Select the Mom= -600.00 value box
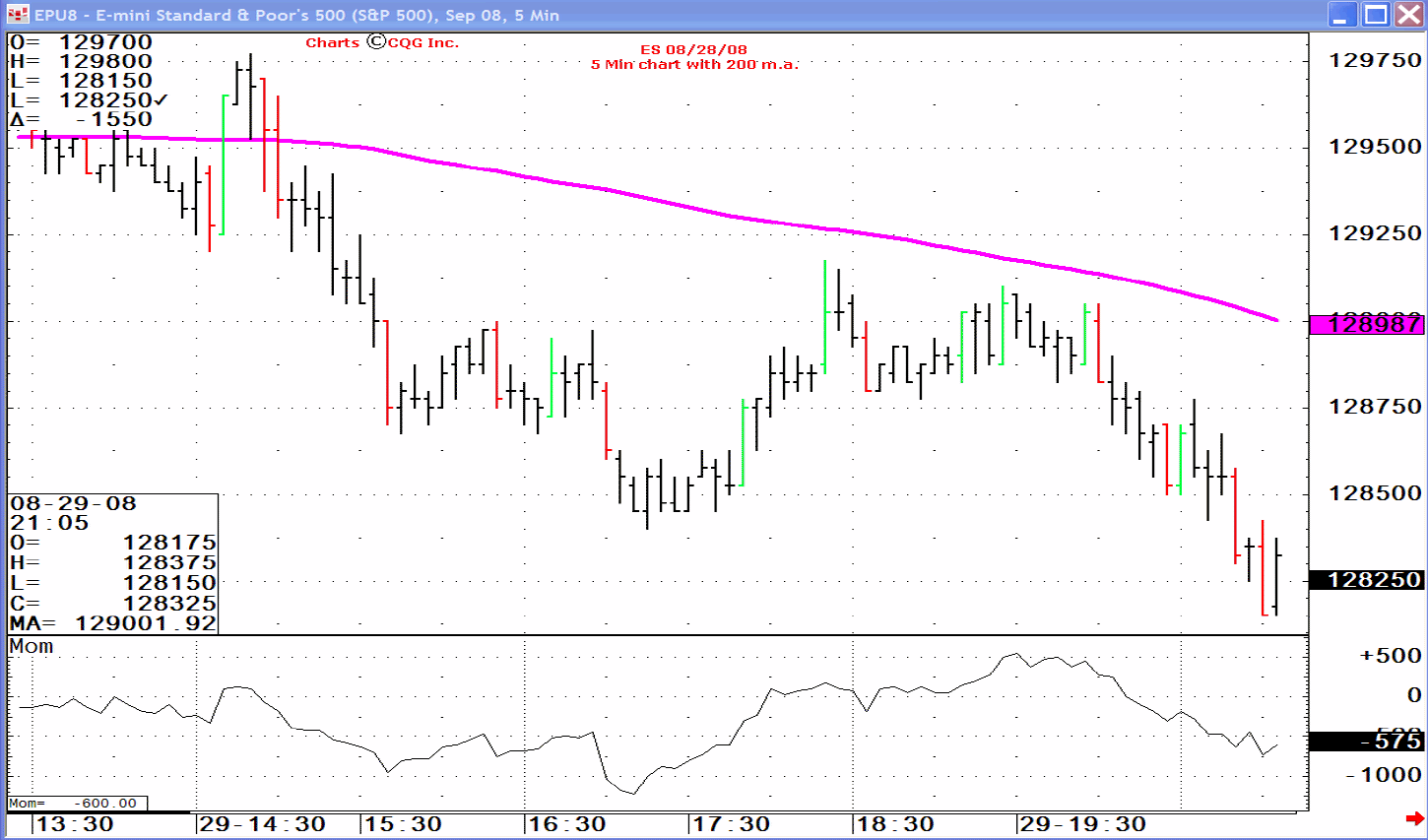This screenshot has width=1428, height=840. coord(78,804)
